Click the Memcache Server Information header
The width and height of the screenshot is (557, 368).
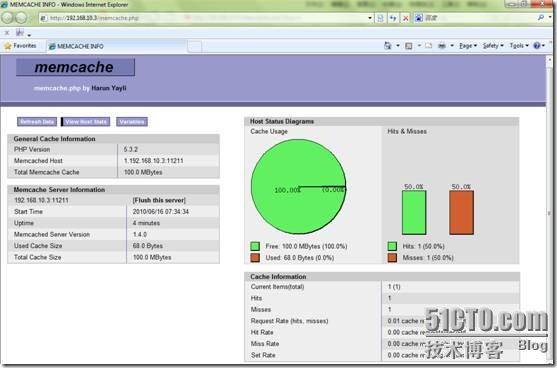coord(114,190)
